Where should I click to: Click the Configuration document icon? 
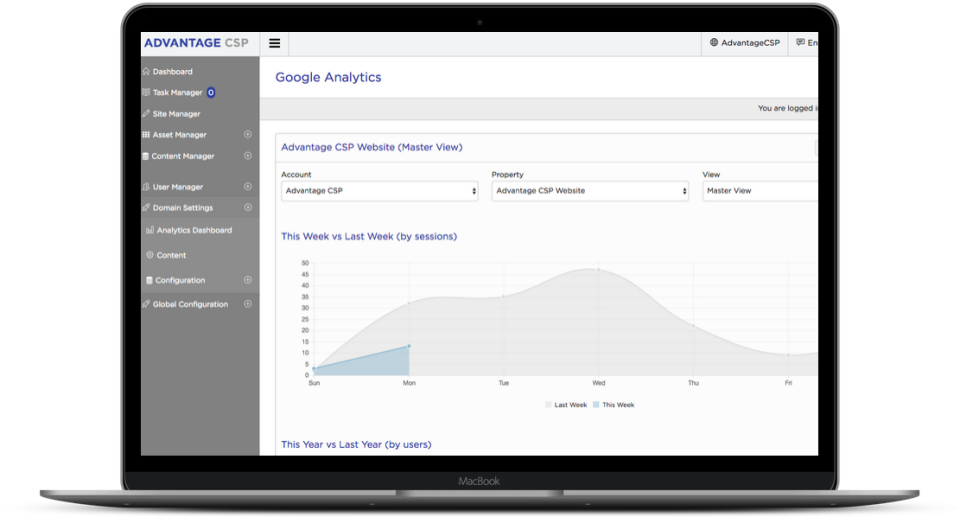[x=149, y=280]
